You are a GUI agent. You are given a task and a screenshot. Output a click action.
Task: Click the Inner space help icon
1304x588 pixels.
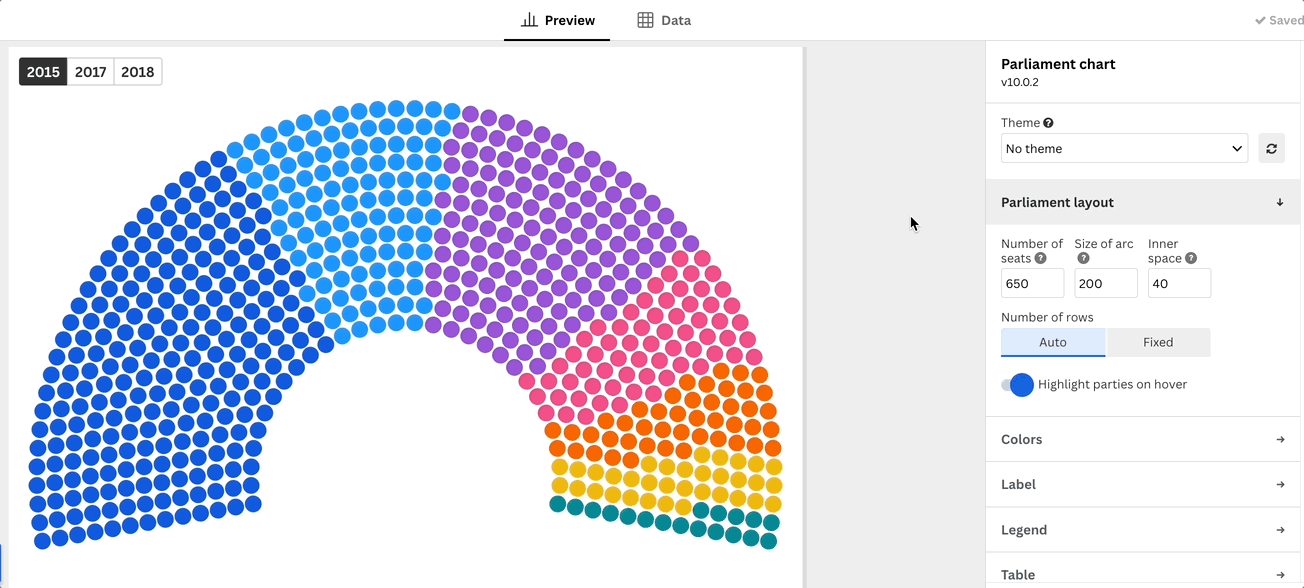coord(1191,258)
